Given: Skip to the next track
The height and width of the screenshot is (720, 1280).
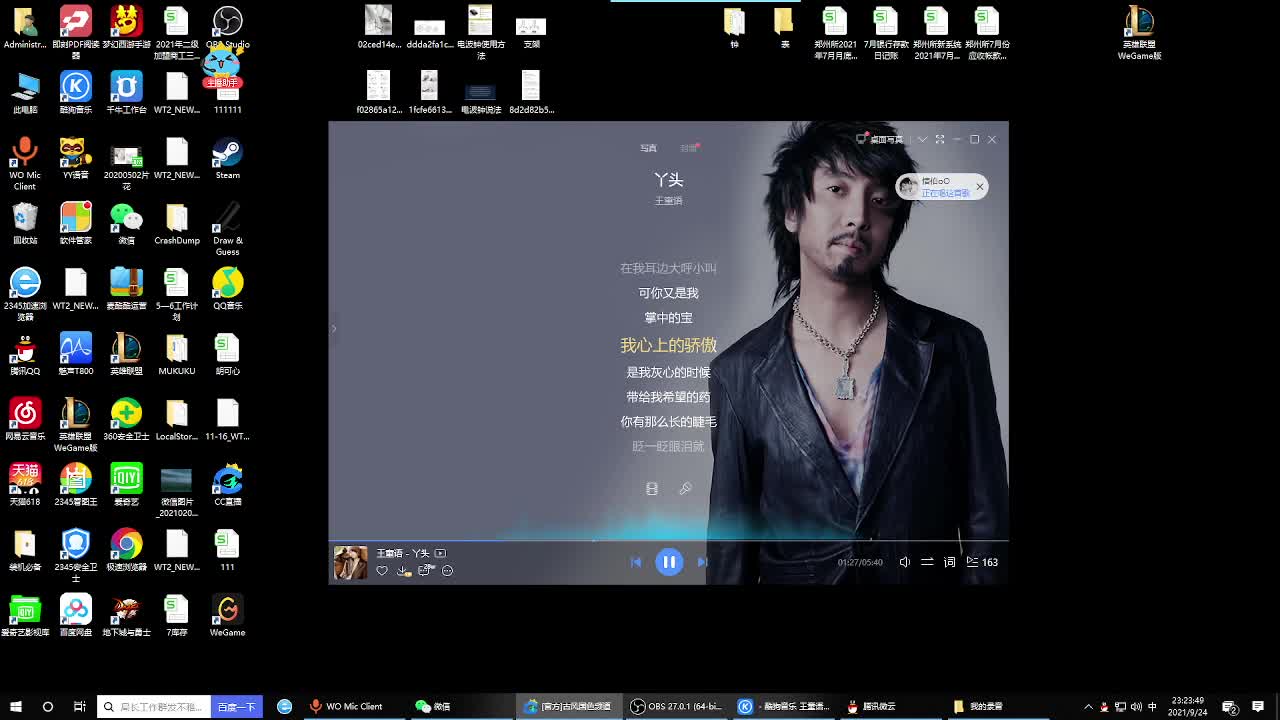Looking at the screenshot, I should 702,562.
